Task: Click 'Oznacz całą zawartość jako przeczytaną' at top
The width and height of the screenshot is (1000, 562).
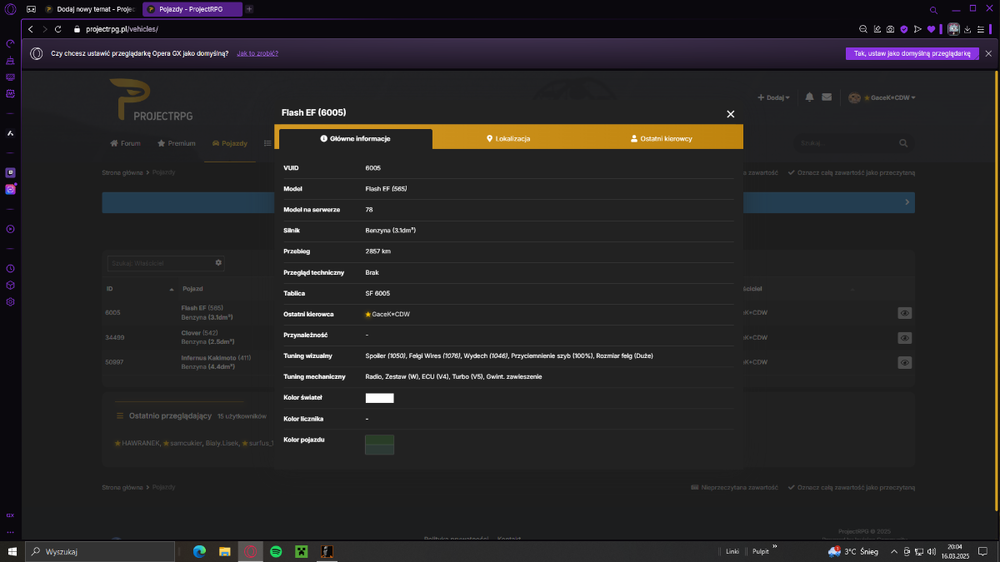Action: click(x=851, y=173)
